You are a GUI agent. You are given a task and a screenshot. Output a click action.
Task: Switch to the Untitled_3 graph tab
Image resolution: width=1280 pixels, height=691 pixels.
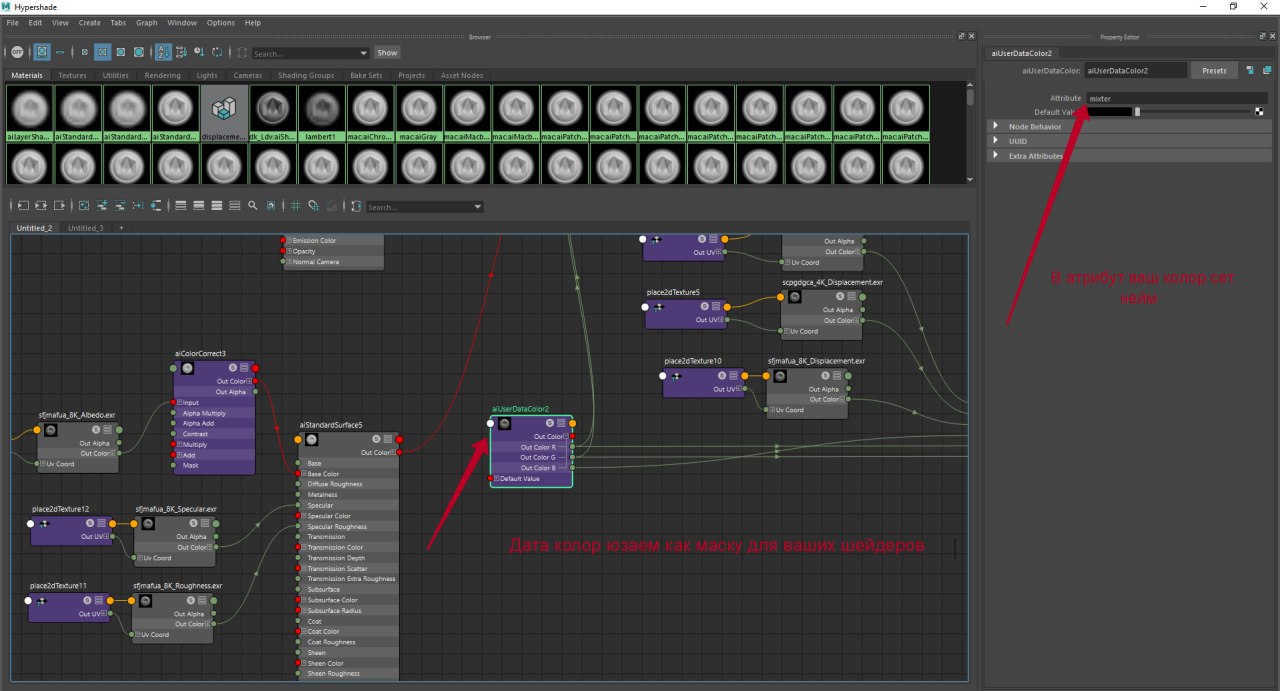[85, 228]
